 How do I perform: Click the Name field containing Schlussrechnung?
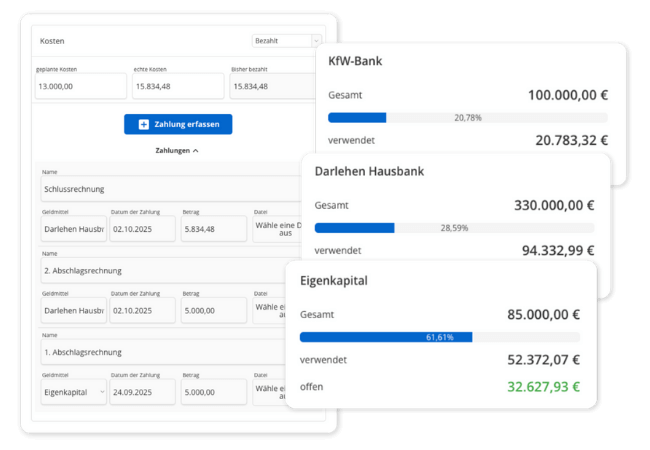pyautogui.click(x=170, y=188)
